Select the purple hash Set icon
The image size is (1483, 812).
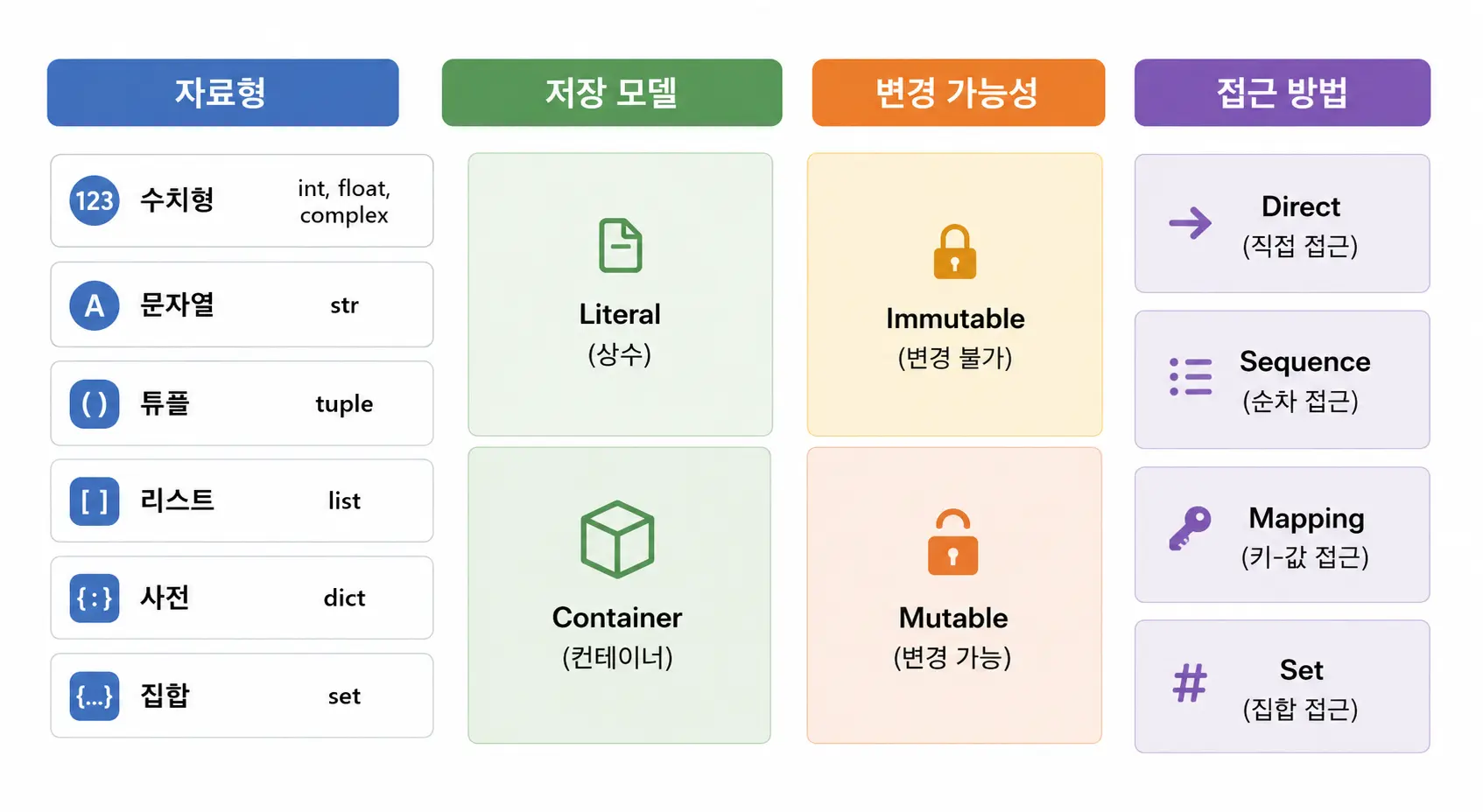[x=1191, y=683]
